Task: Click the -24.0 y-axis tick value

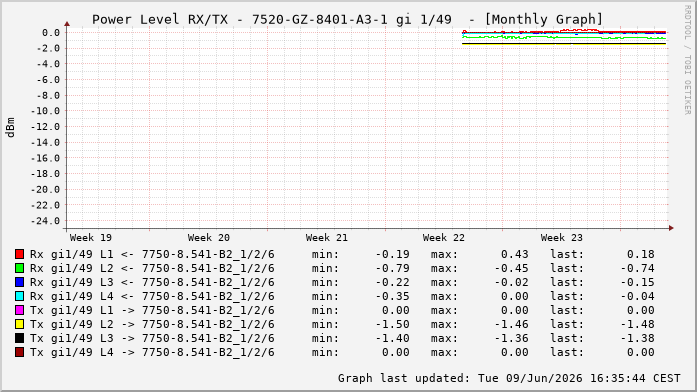Action: click(44, 221)
